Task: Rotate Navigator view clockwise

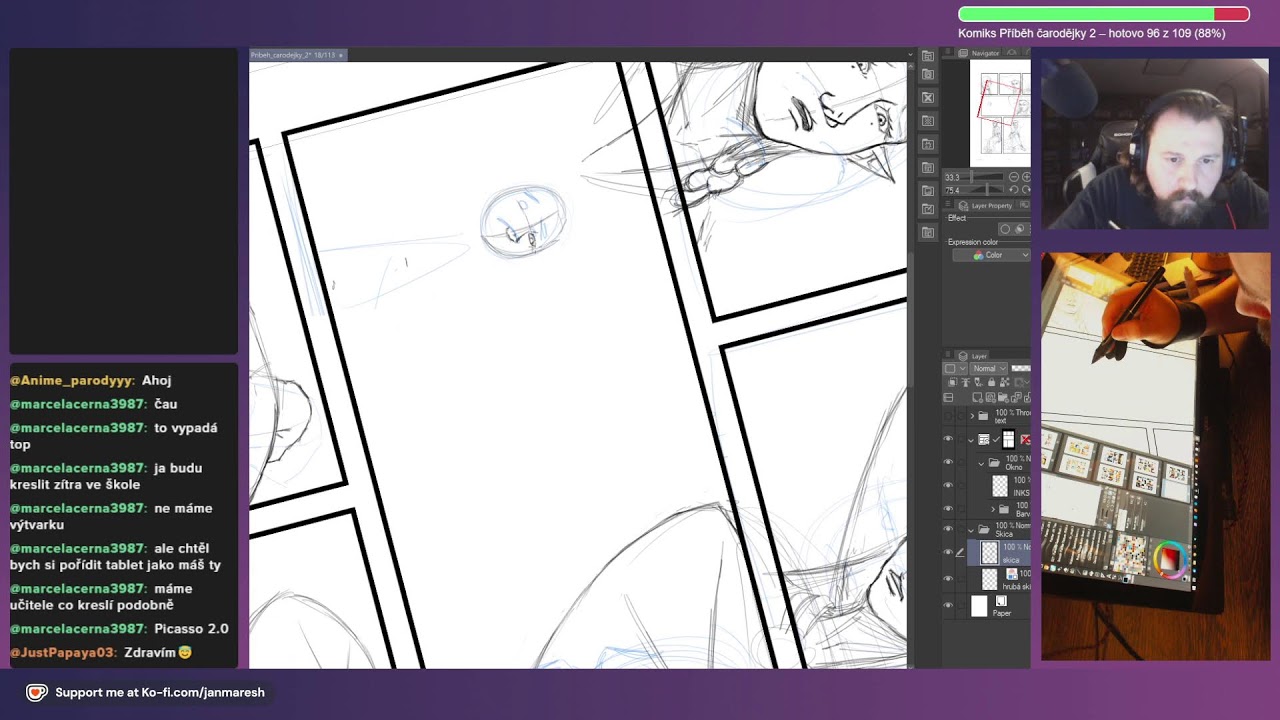Action: click(1026, 189)
